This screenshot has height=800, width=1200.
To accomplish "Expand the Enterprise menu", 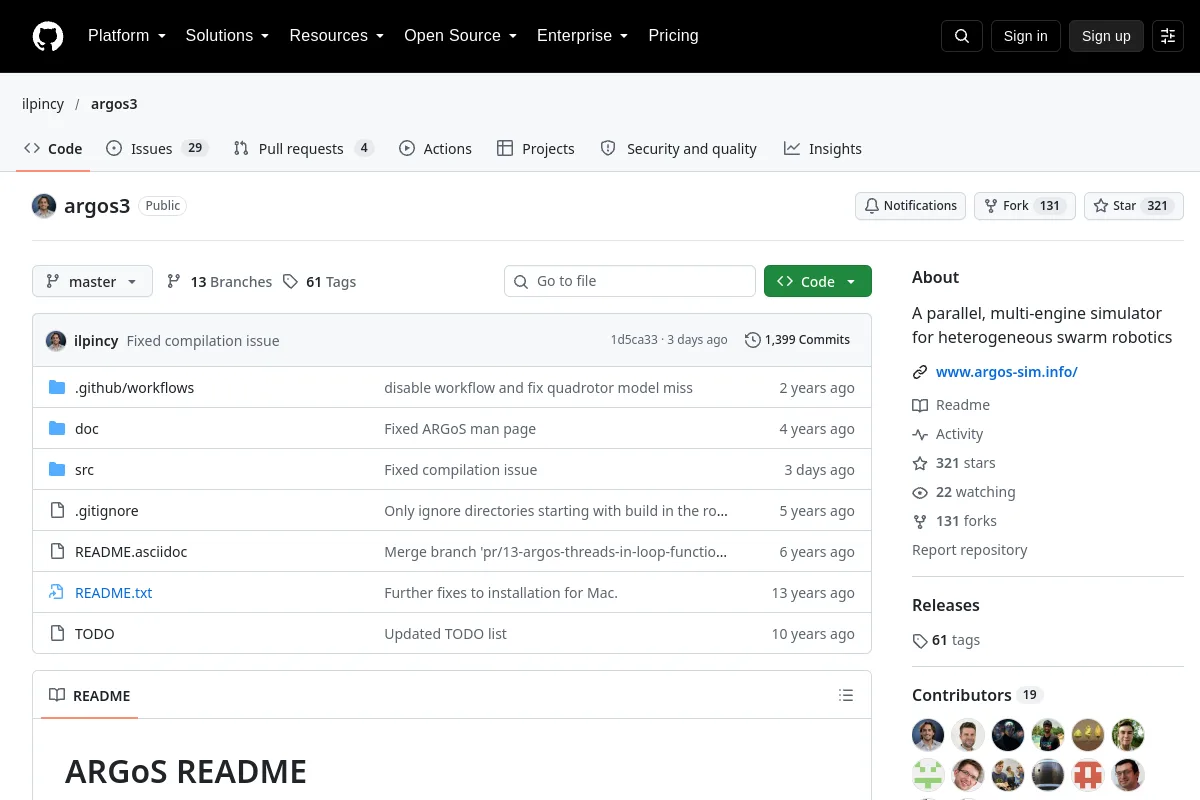I will [582, 36].
